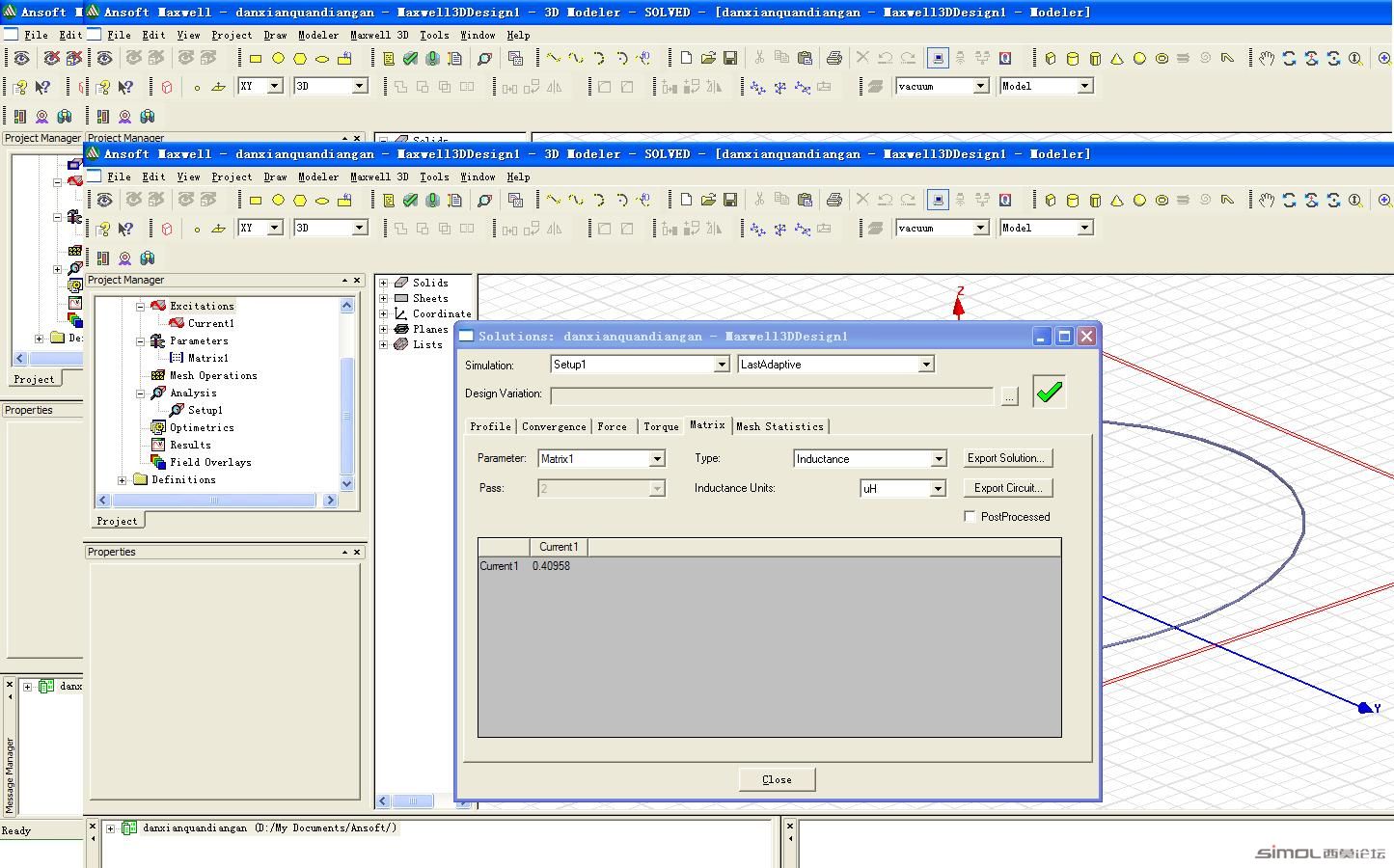Viewport: 1394px width, 868px height.
Task: Click Open folder icon in front window toolbar
Action: point(708,200)
